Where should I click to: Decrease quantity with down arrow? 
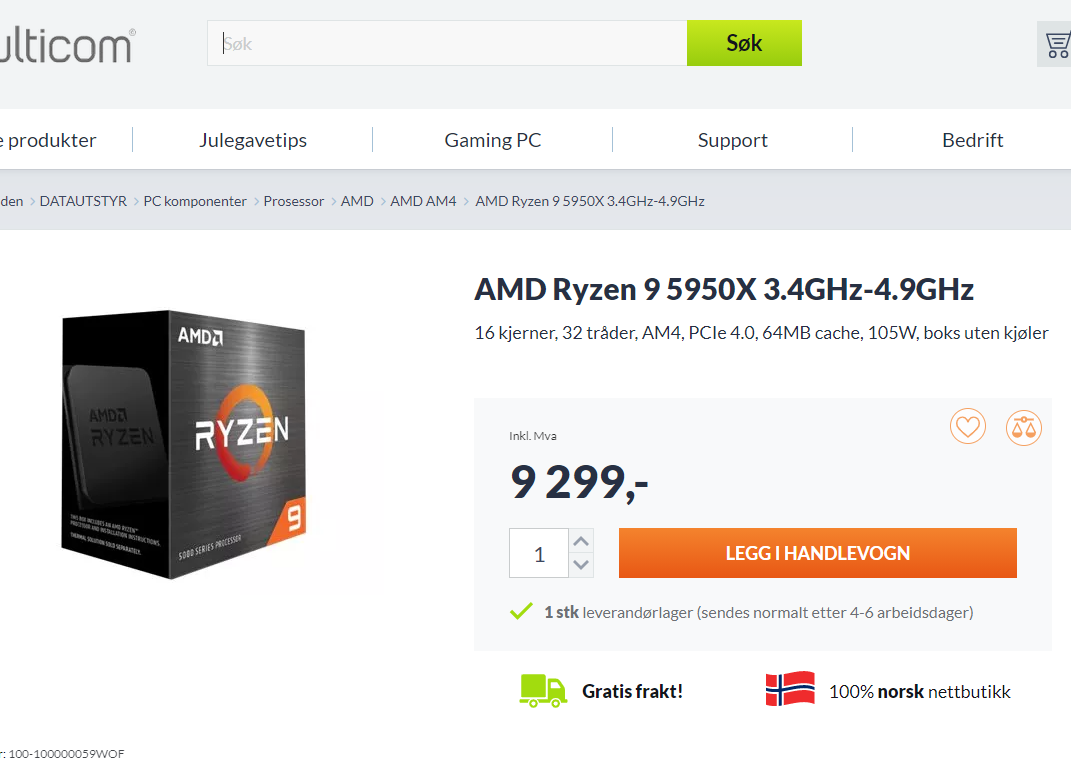581,565
